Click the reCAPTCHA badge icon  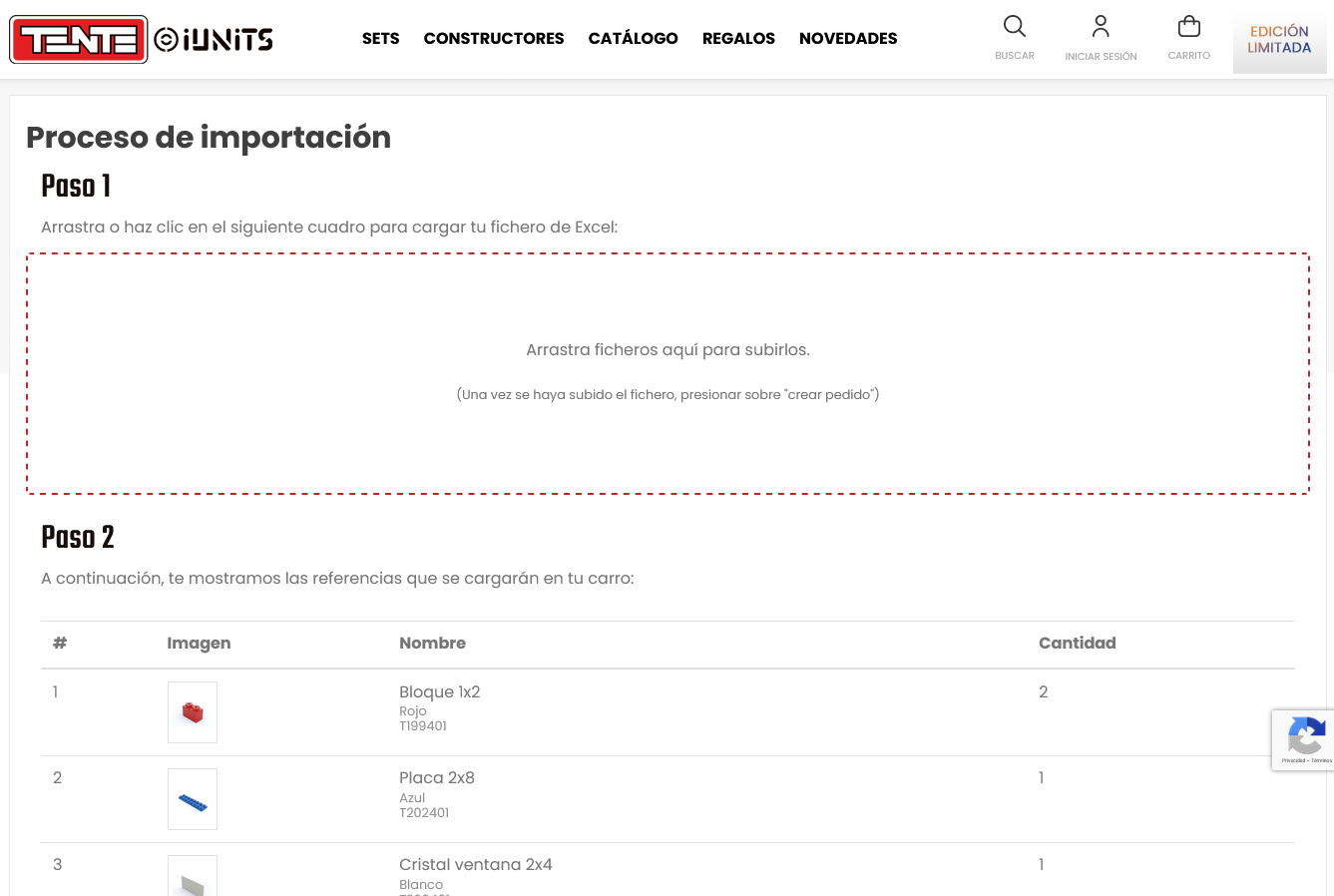click(1305, 739)
